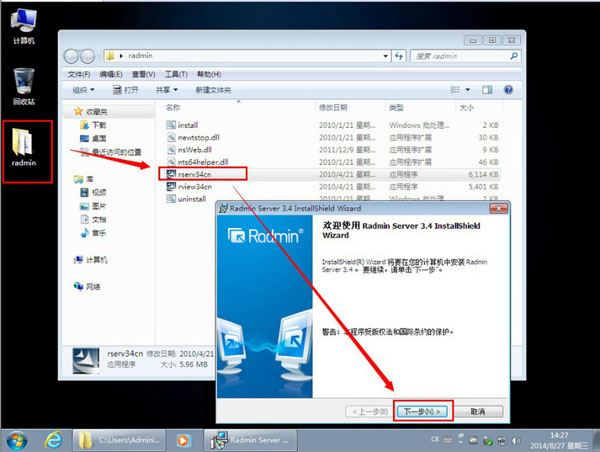Click the refresh button beside address bar
600x452 pixels.
[399, 56]
